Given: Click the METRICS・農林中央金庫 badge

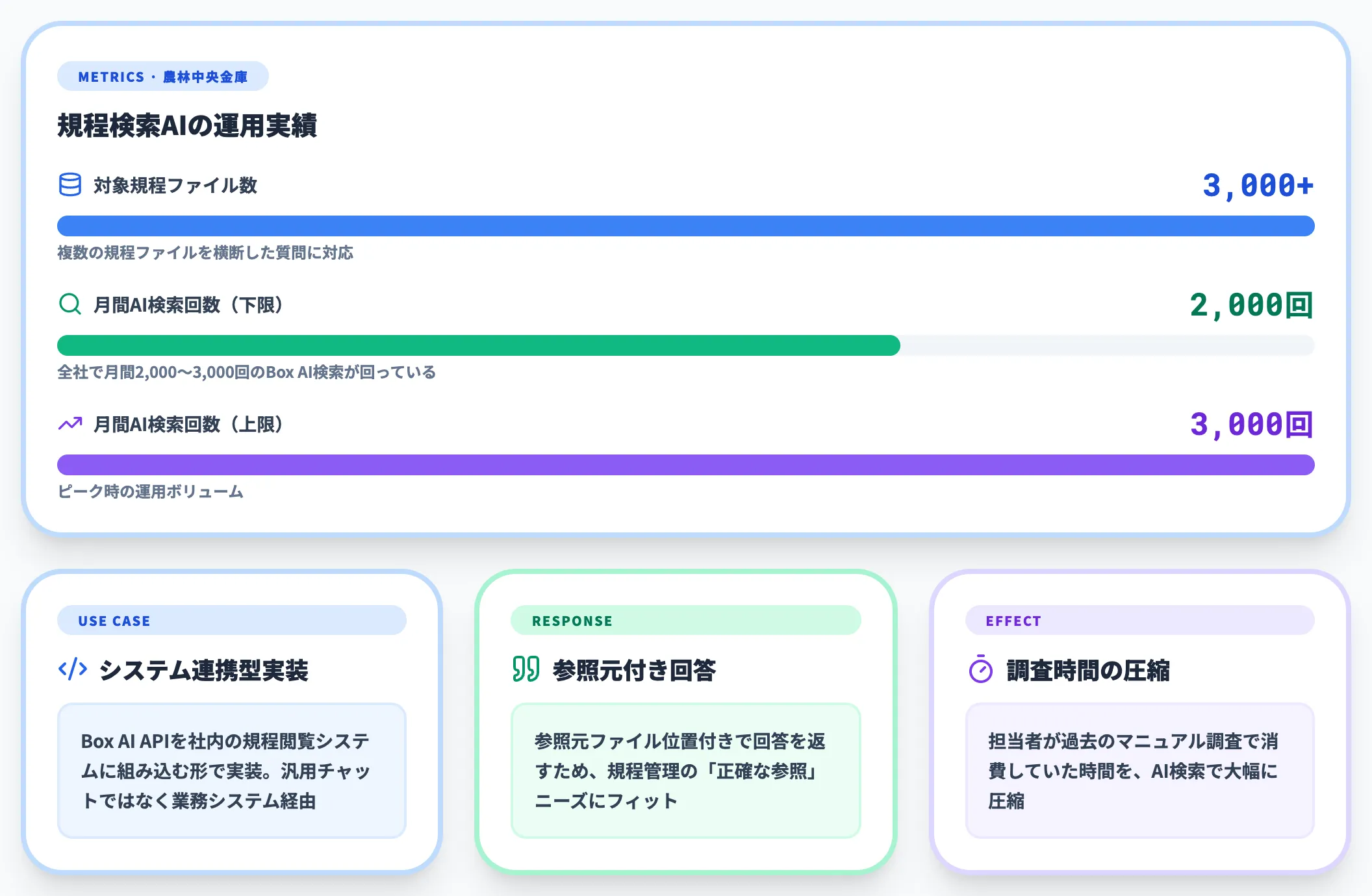Looking at the screenshot, I should tap(163, 77).
